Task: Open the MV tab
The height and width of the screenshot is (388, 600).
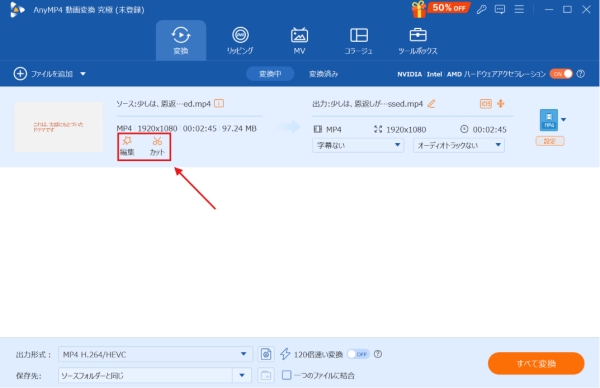Action: pyautogui.click(x=299, y=41)
